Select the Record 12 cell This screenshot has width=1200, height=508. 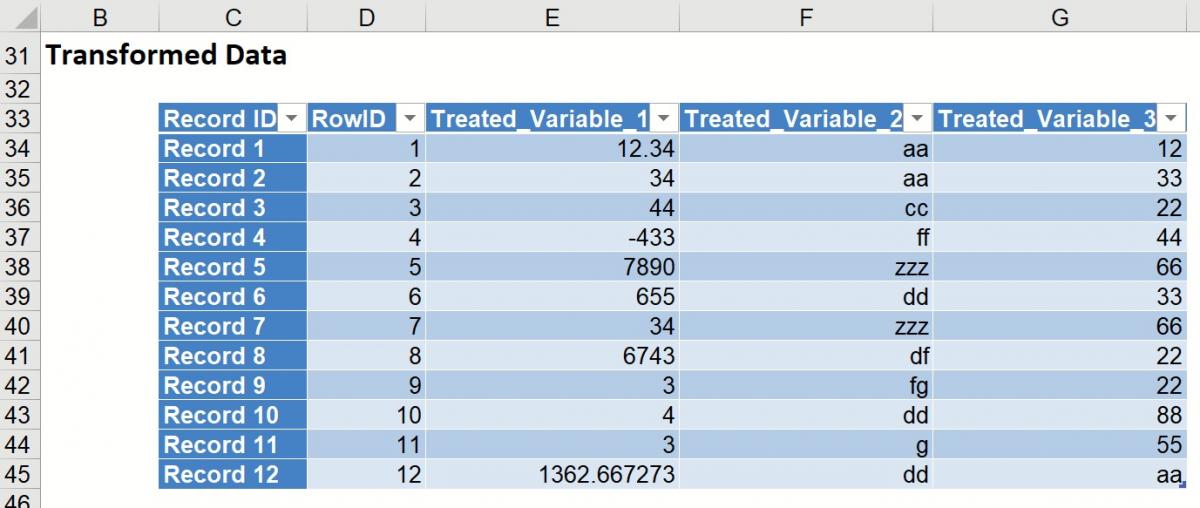click(x=232, y=475)
